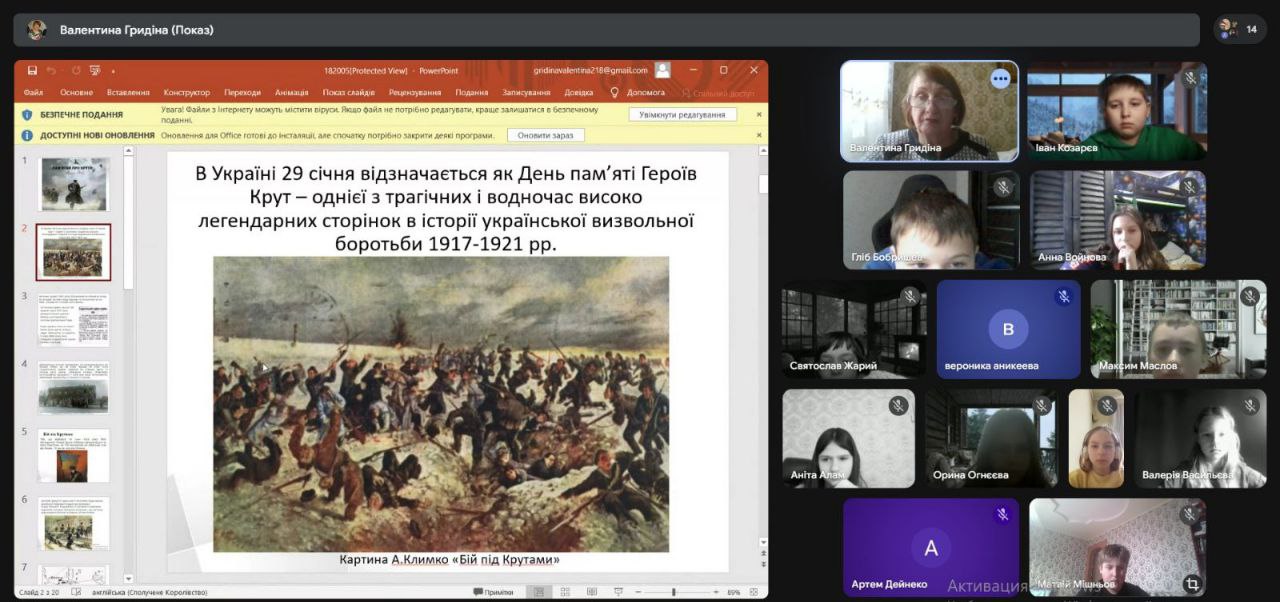This screenshot has height=602, width=1280.
Task: Click the more options dots on Валентина Грідіна tile
Action: tap(1000, 79)
